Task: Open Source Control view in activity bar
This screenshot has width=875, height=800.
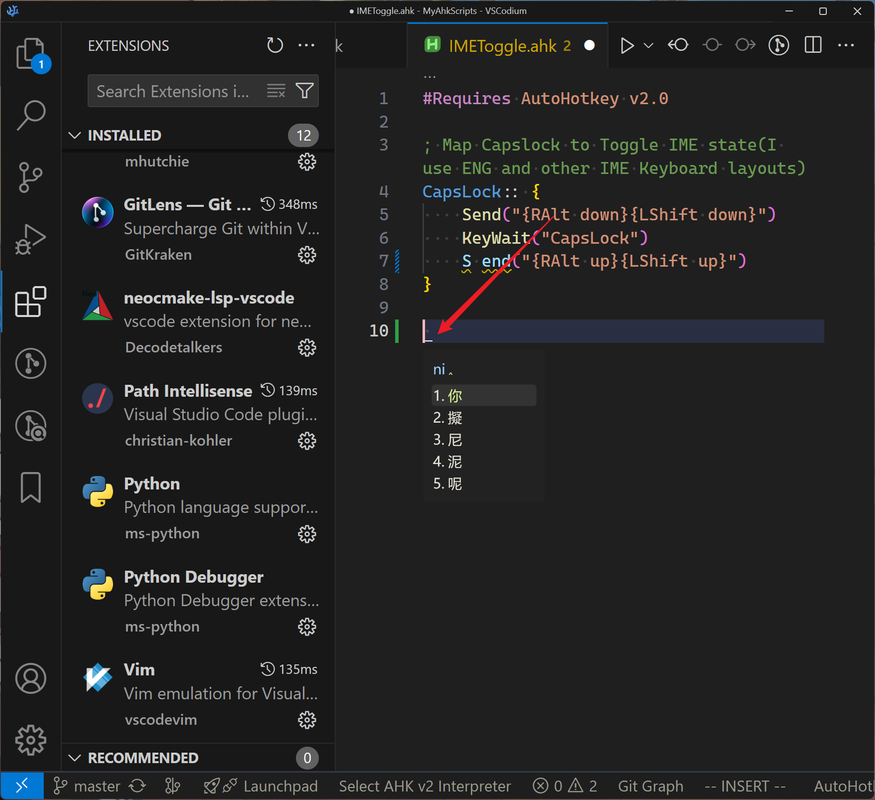Action: tap(31, 177)
